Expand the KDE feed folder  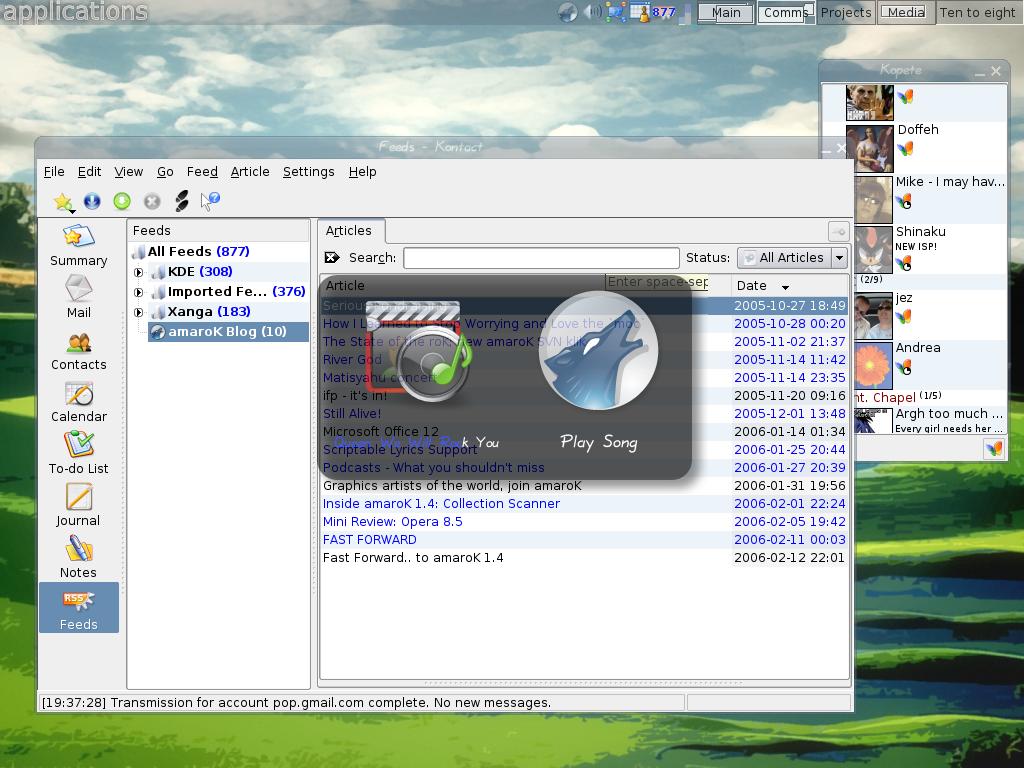[x=138, y=272]
